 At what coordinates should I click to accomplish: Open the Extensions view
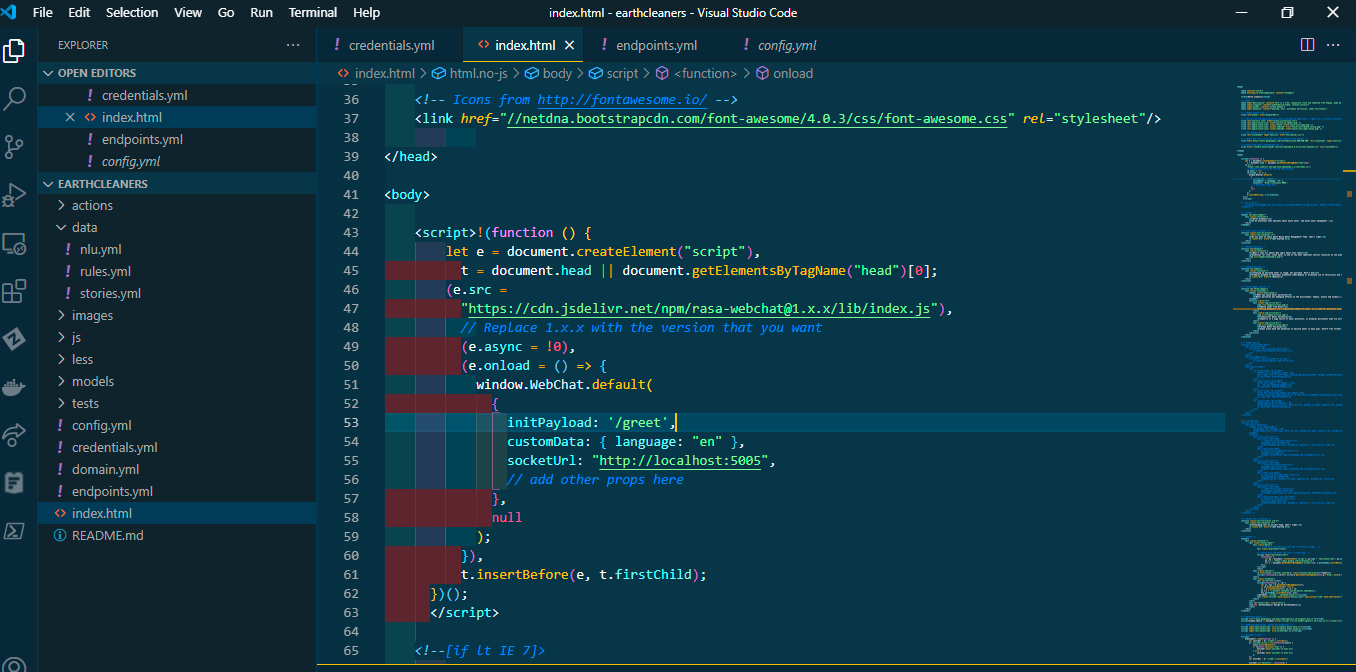coord(14,291)
